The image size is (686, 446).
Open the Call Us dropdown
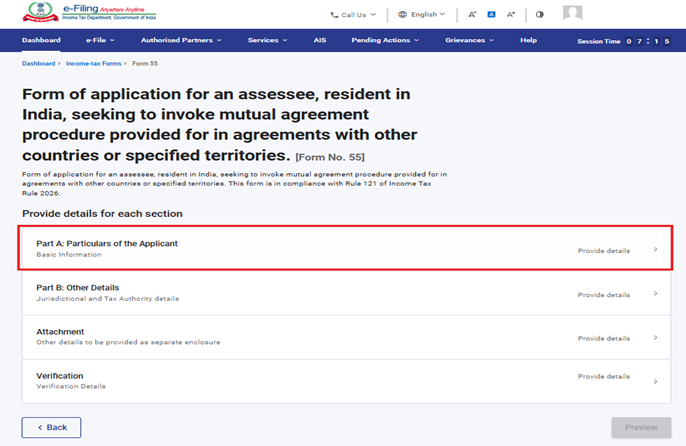tap(353, 15)
